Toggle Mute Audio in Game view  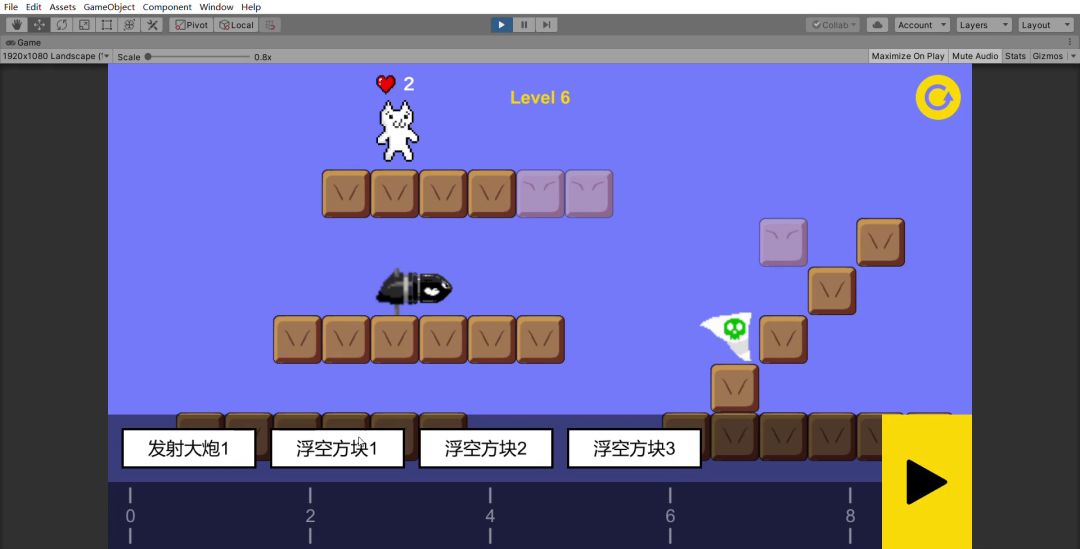point(975,56)
